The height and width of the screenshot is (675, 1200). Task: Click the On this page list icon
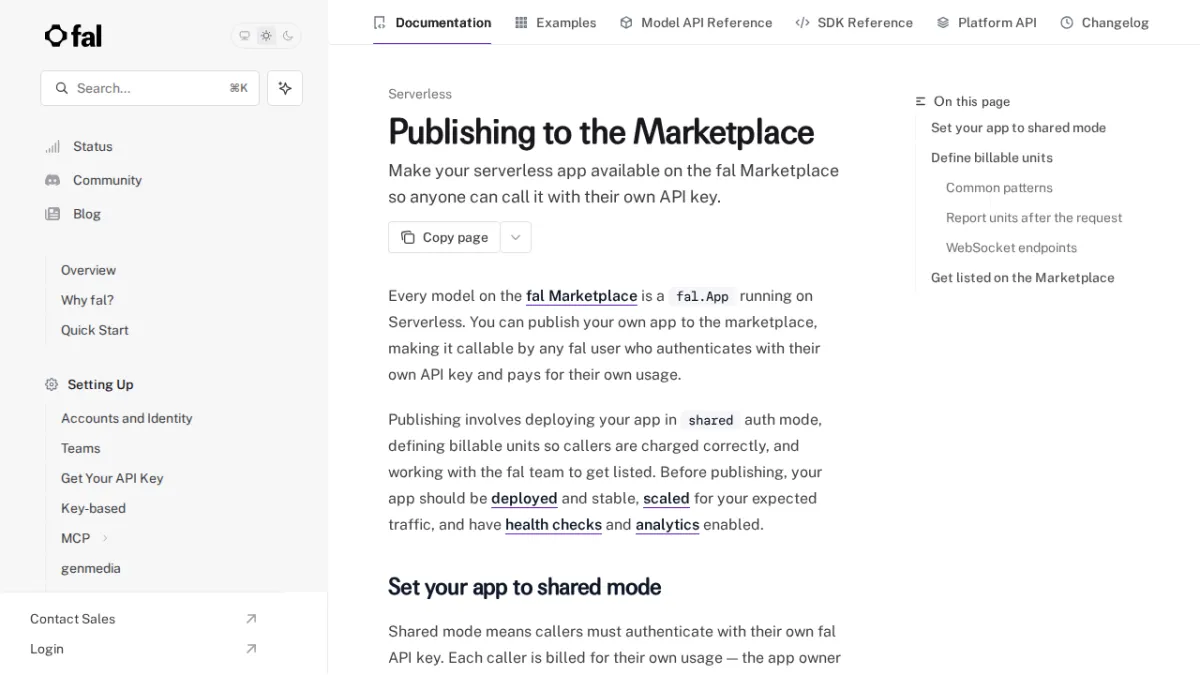[x=921, y=101]
